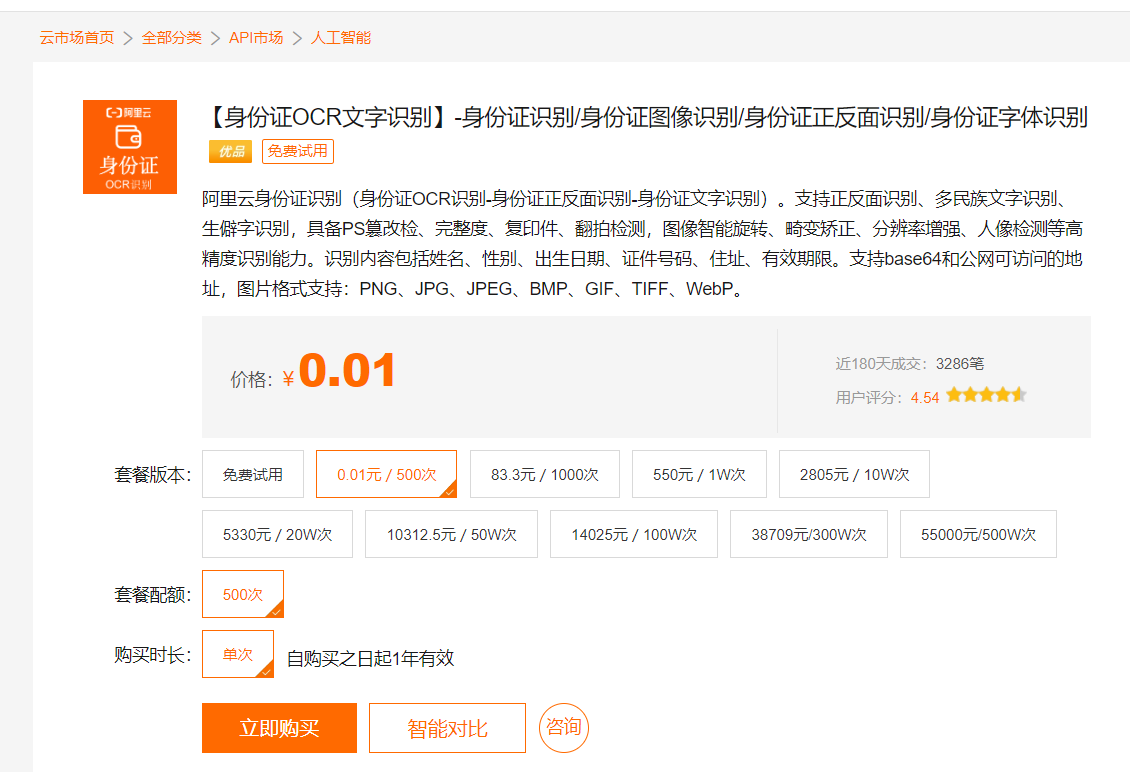This screenshot has width=1130, height=772.
Task: Click the chevron after 云市场首页
Action: click(x=128, y=38)
